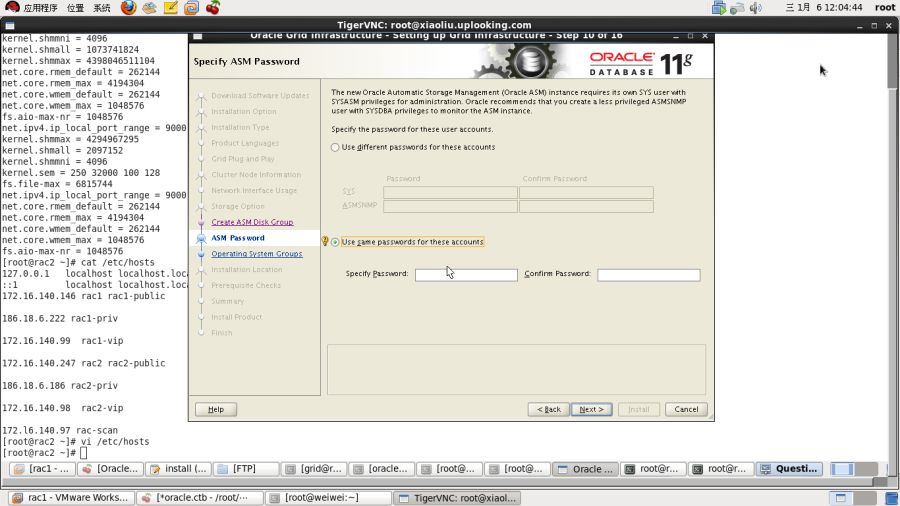Open the 系統 system menu
Image resolution: width=900 pixels, height=506 pixels.
(102, 7)
